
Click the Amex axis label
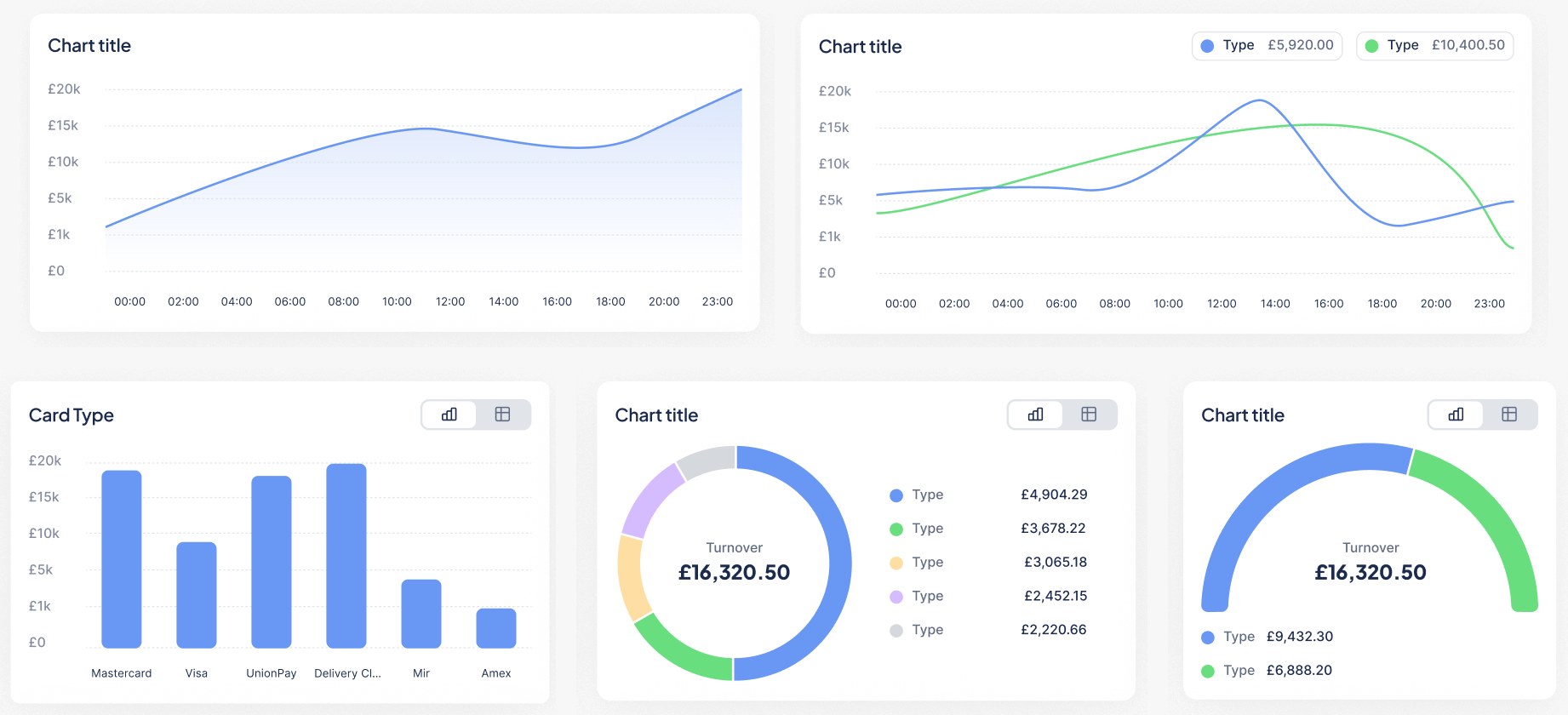(496, 673)
